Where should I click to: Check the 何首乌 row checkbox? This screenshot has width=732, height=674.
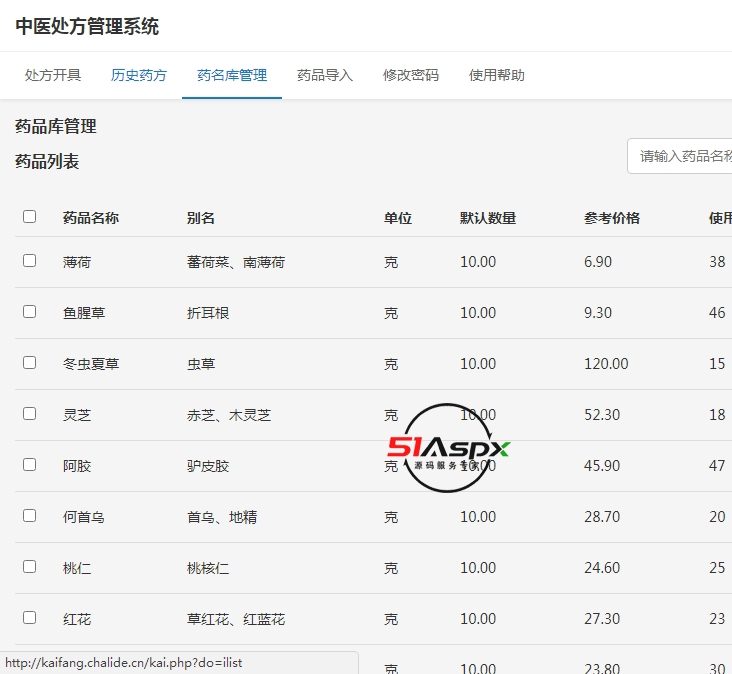[29, 515]
